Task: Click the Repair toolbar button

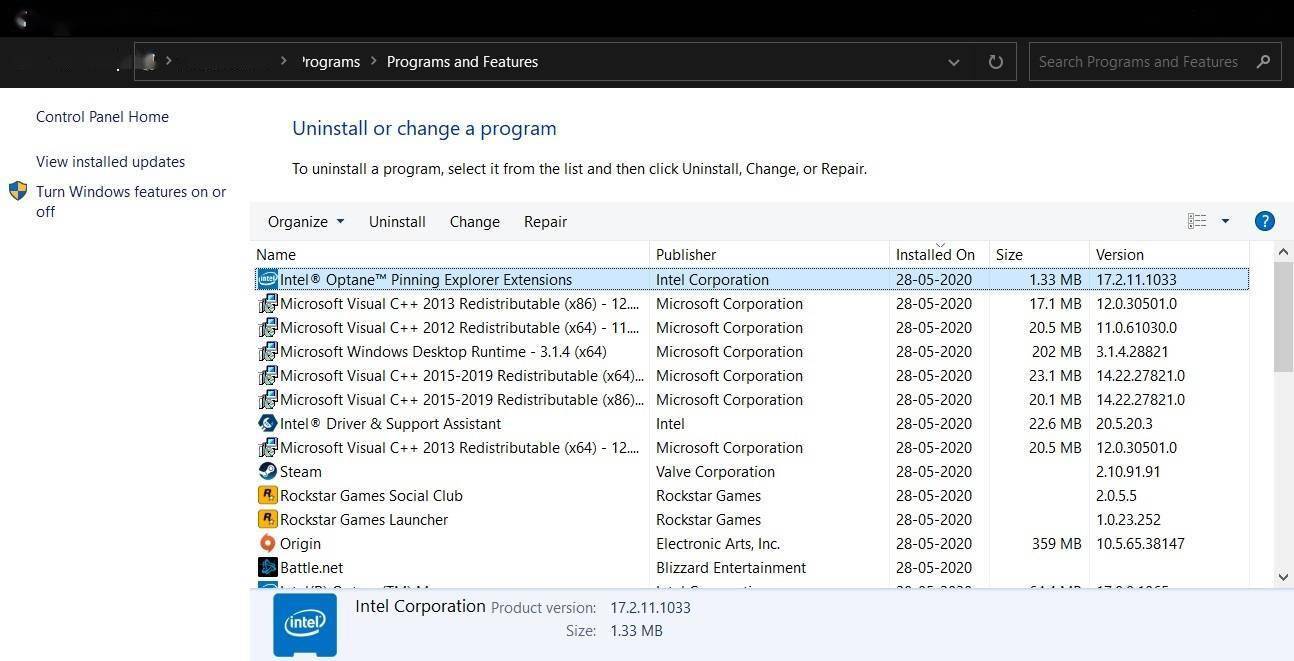Action: pyautogui.click(x=545, y=222)
